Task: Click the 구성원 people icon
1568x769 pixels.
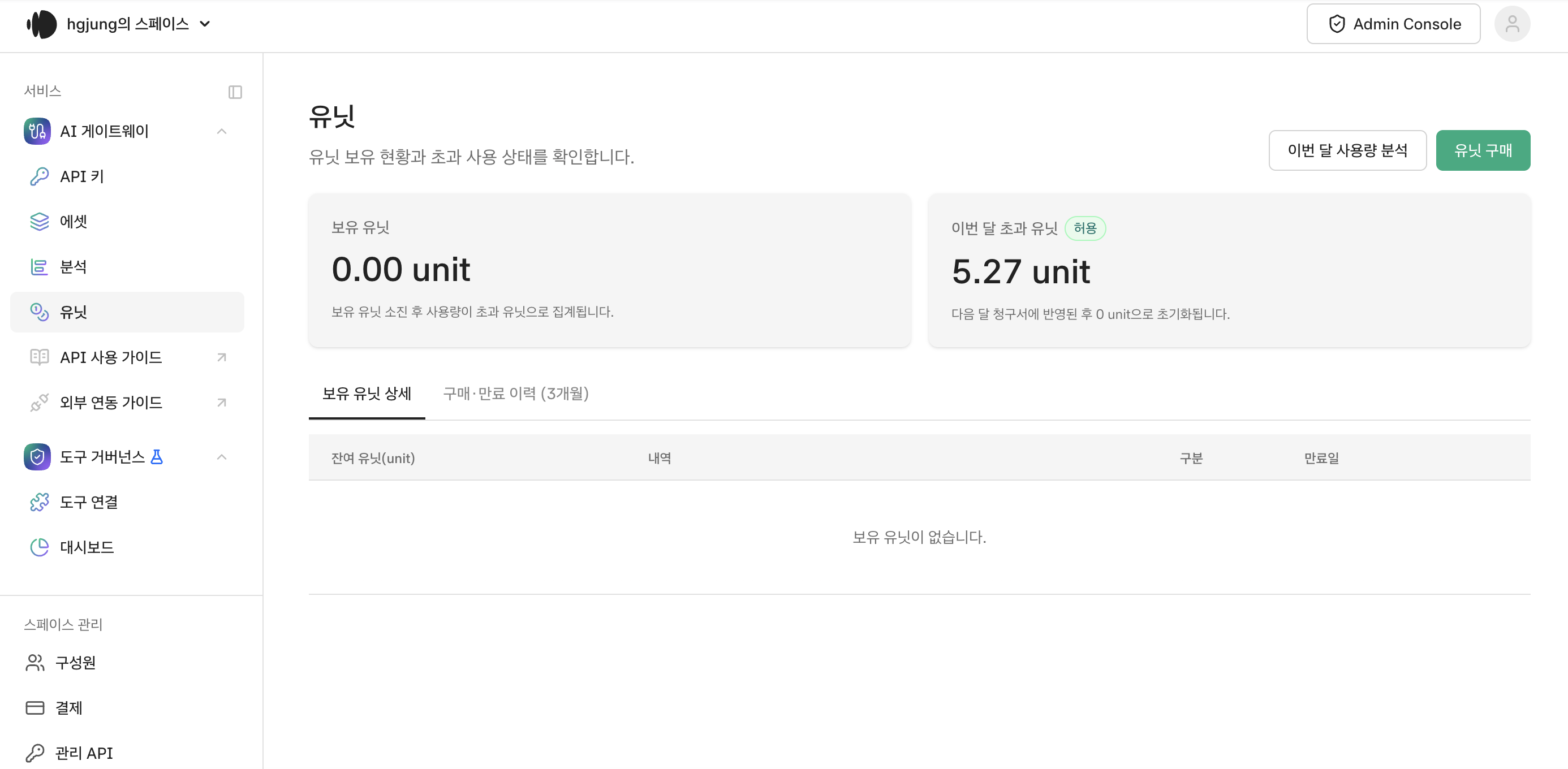Action: click(x=35, y=663)
